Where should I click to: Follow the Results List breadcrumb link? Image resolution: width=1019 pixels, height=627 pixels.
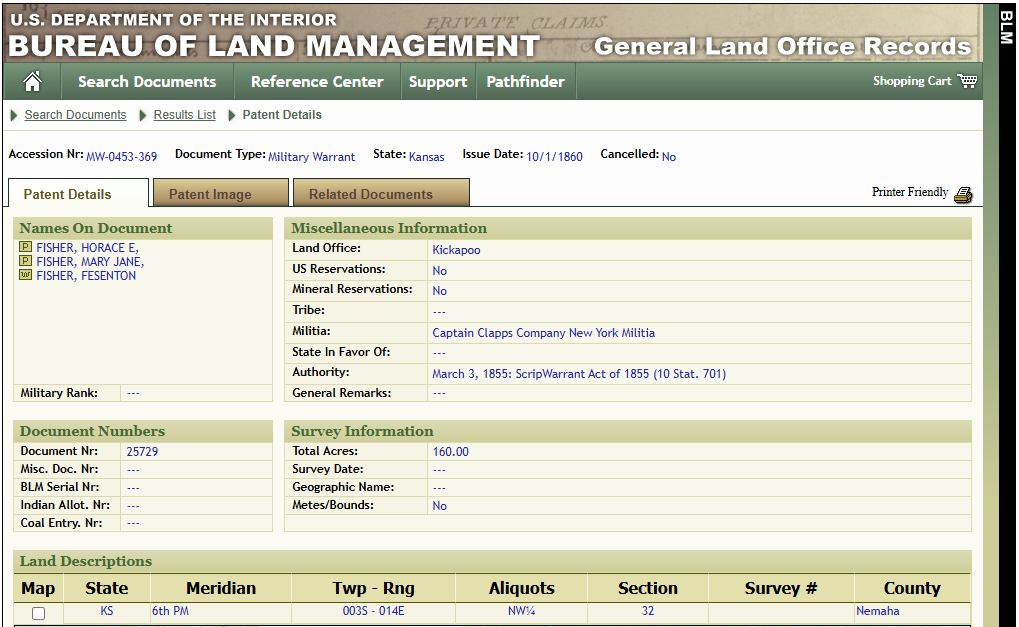tap(184, 115)
